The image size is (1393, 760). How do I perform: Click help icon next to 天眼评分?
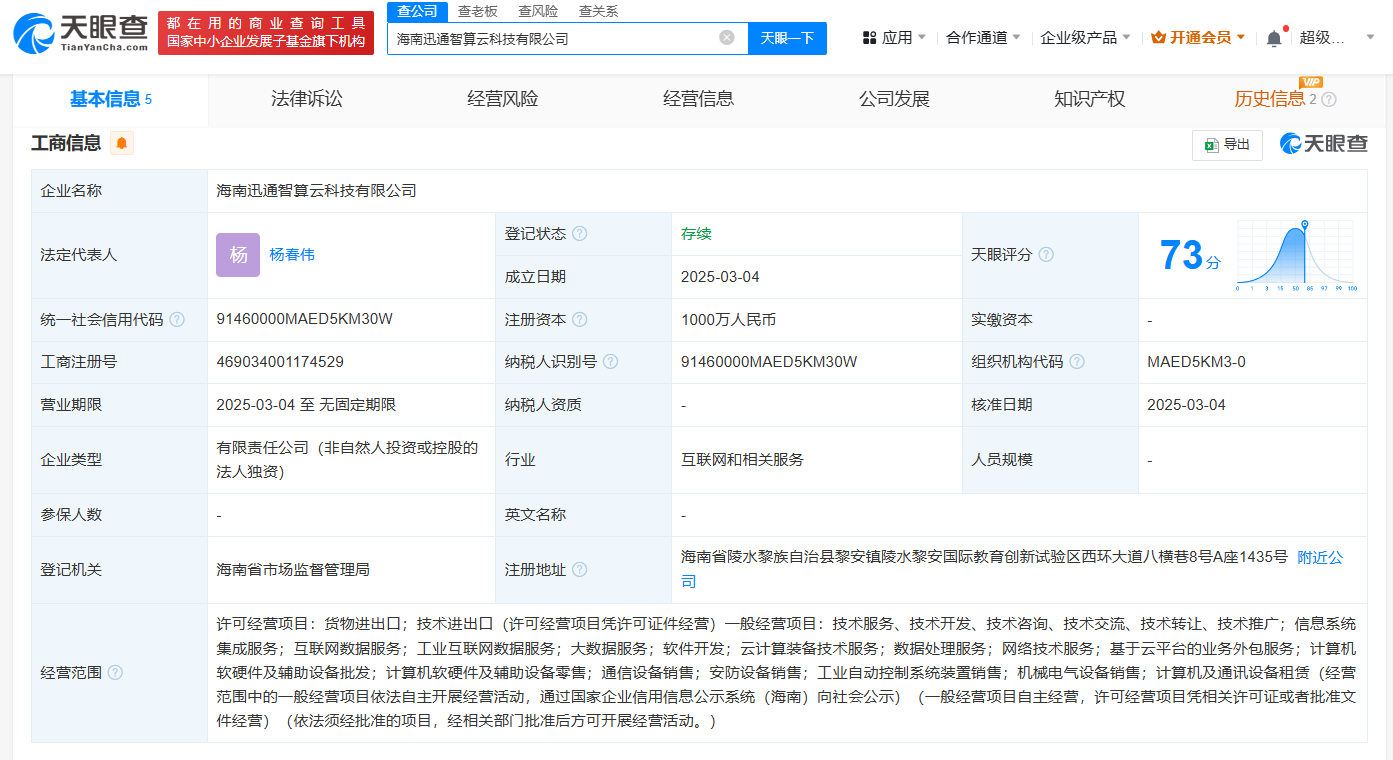pyautogui.click(x=1046, y=255)
